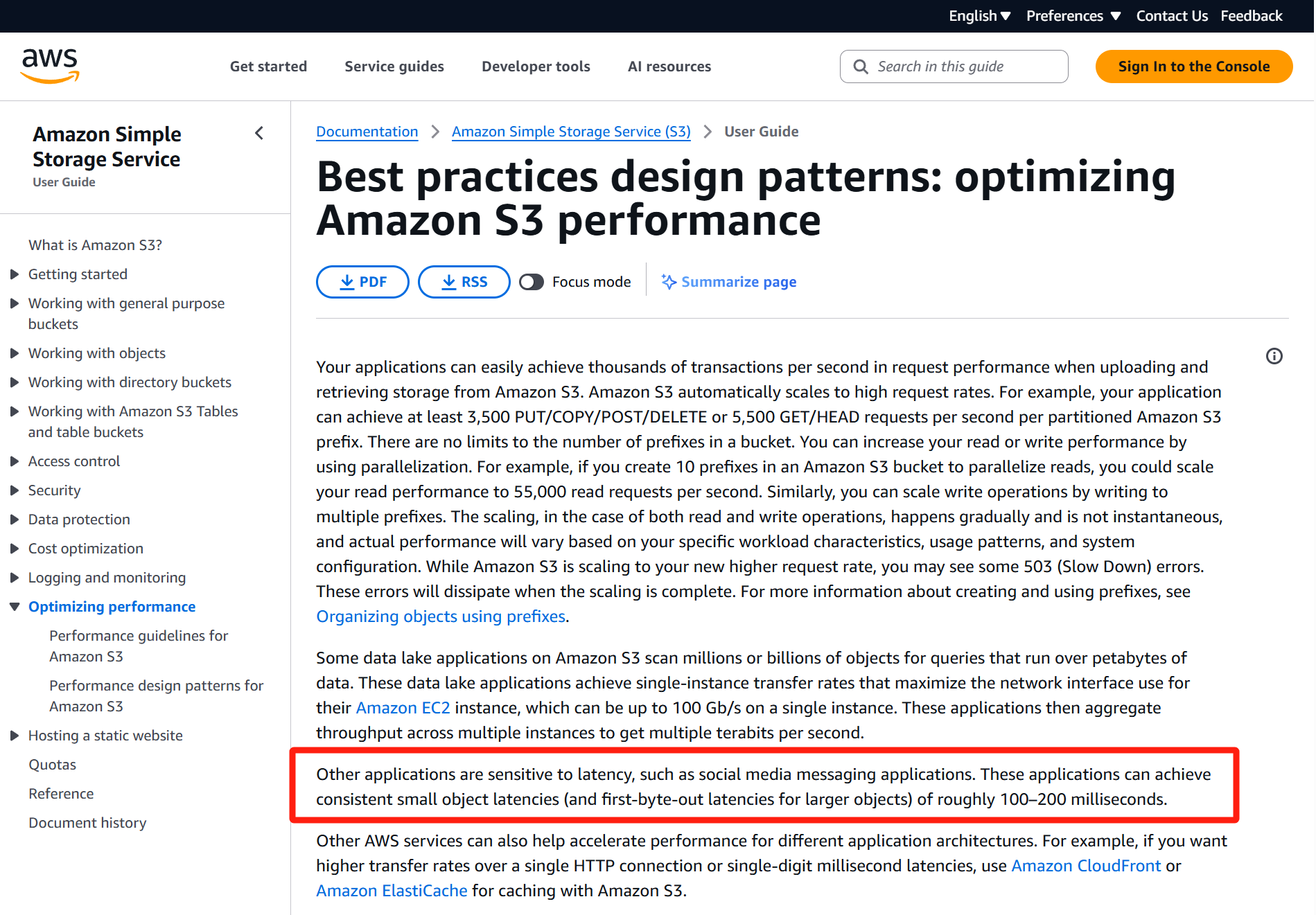Image resolution: width=1316 pixels, height=915 pixels.
Task: Expand the Getting started section
Action: tap(14, 274)
